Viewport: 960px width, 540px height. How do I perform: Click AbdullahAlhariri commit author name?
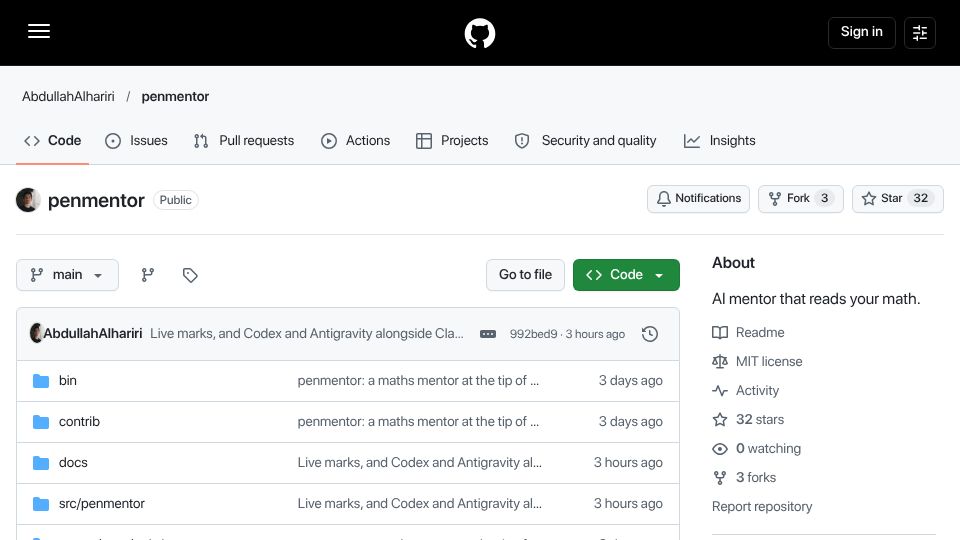[x=92, y=334]
